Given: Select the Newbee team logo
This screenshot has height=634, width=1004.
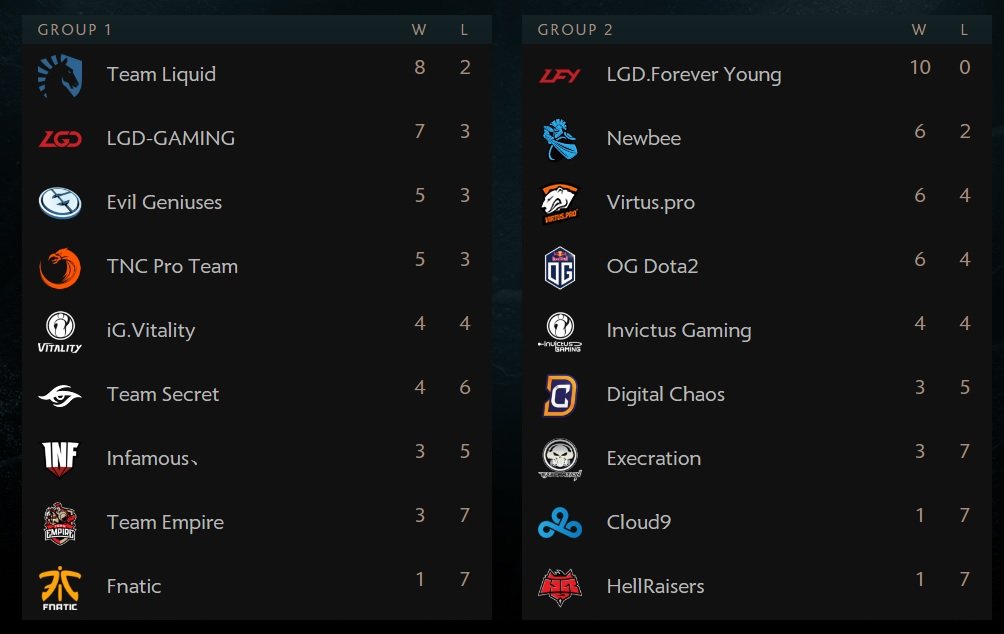Looking at the screenshot, I should point(560,139).
